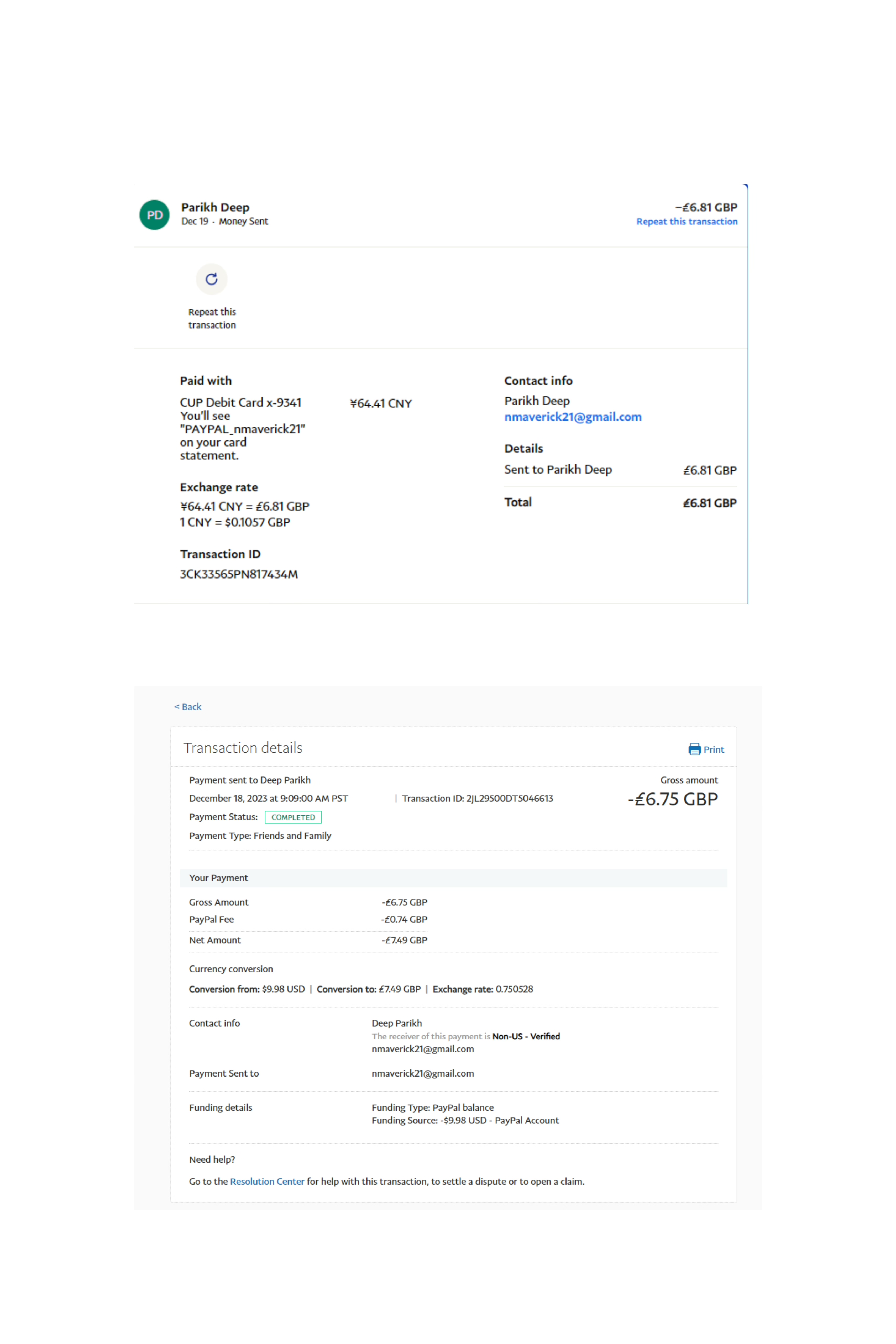Click the Total £6.81 GBP amount
Viewport: 896px width, 1344px height.
click(709, 503)
